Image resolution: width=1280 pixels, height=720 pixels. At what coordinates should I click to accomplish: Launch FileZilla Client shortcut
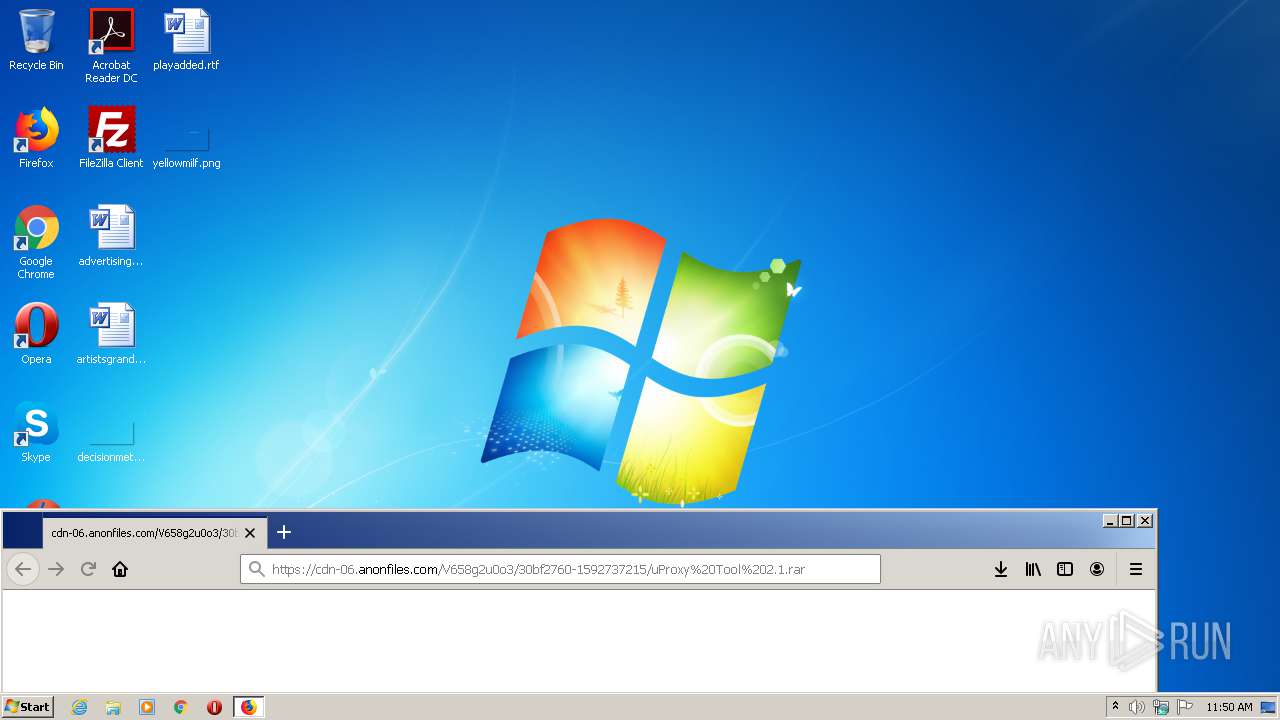tap(111, 138)
